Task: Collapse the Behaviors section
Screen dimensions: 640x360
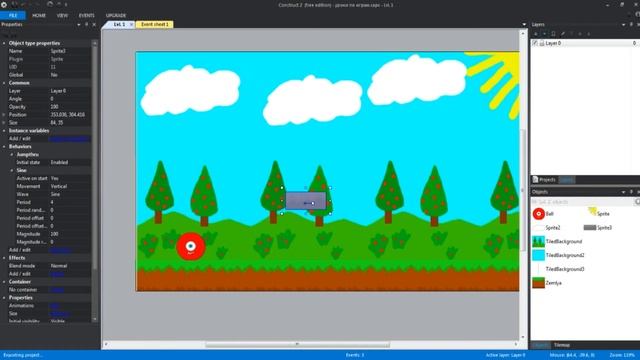Action: coord(4,147)
